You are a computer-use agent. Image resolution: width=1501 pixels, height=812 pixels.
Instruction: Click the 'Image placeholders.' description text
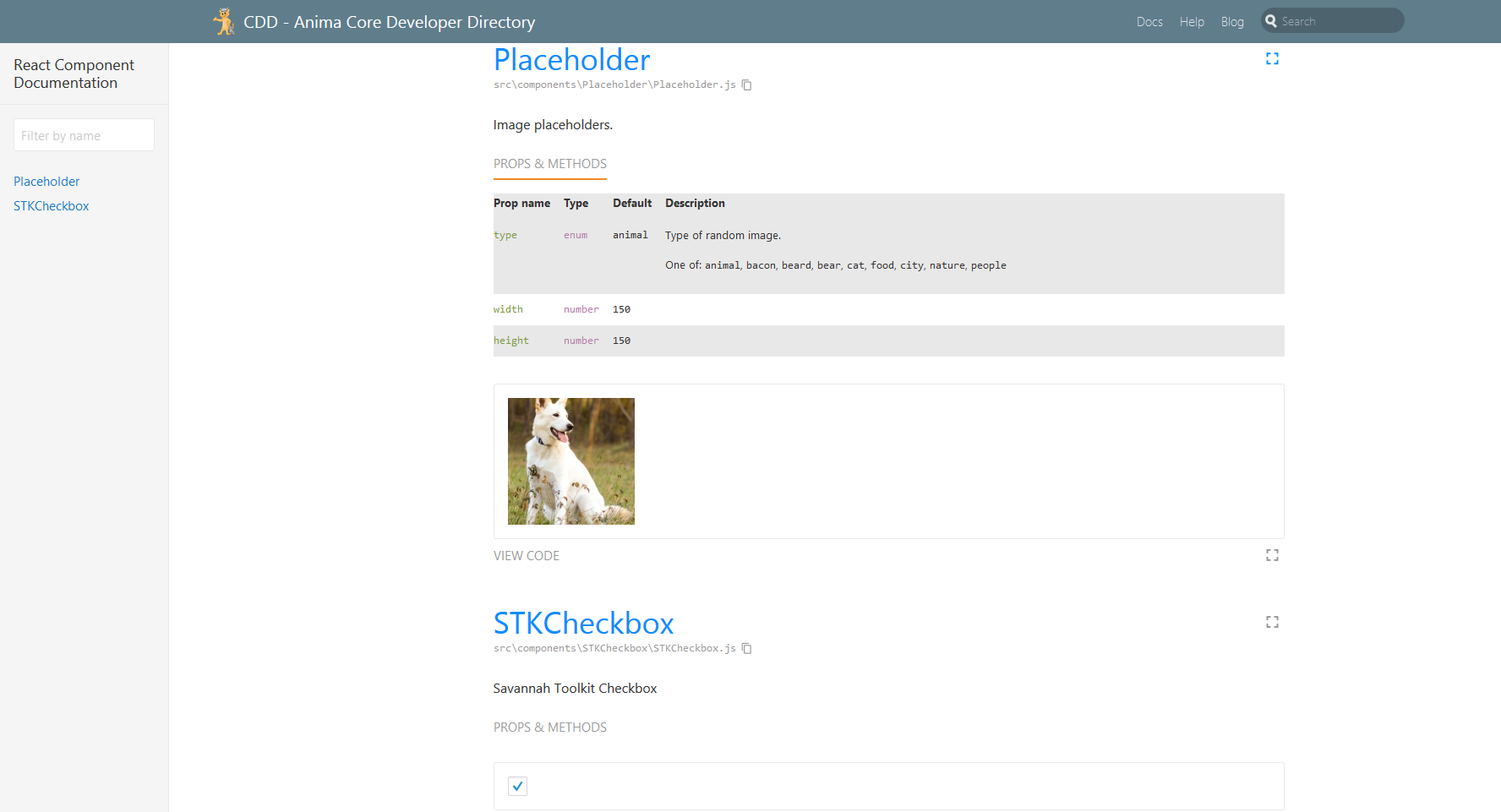pos(553,125)
